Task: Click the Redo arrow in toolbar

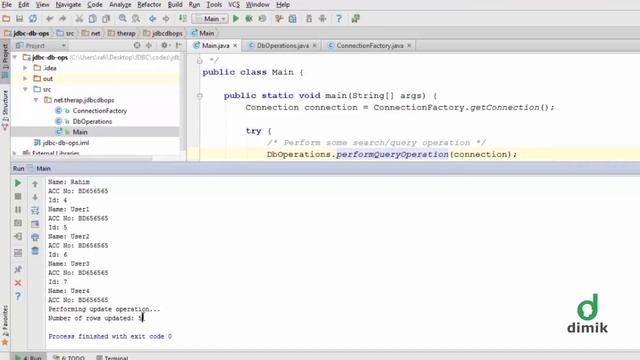Action: pos(62,19)
